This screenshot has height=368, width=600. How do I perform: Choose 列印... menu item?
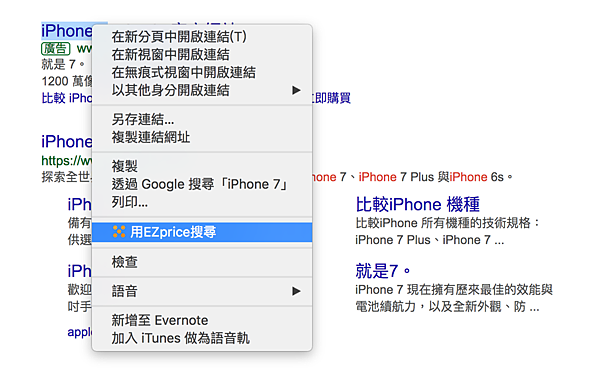point(202,202)
